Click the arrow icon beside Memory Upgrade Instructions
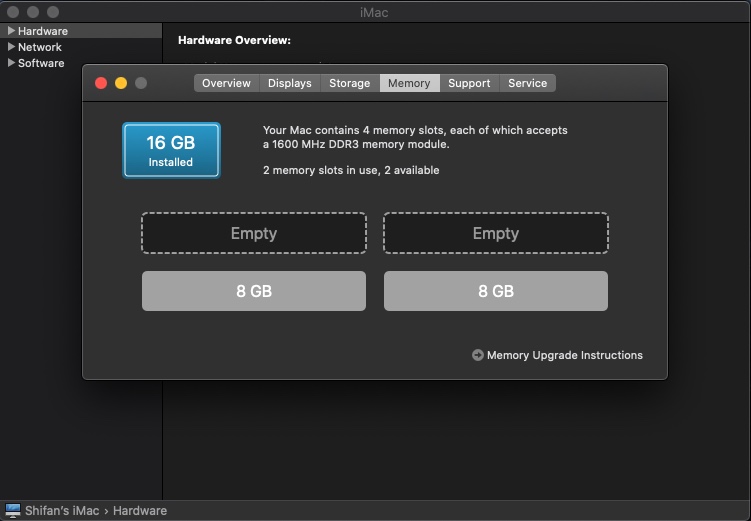Viewport: 751px width, 521px height. pyautogui.click(x=478, y=355)
